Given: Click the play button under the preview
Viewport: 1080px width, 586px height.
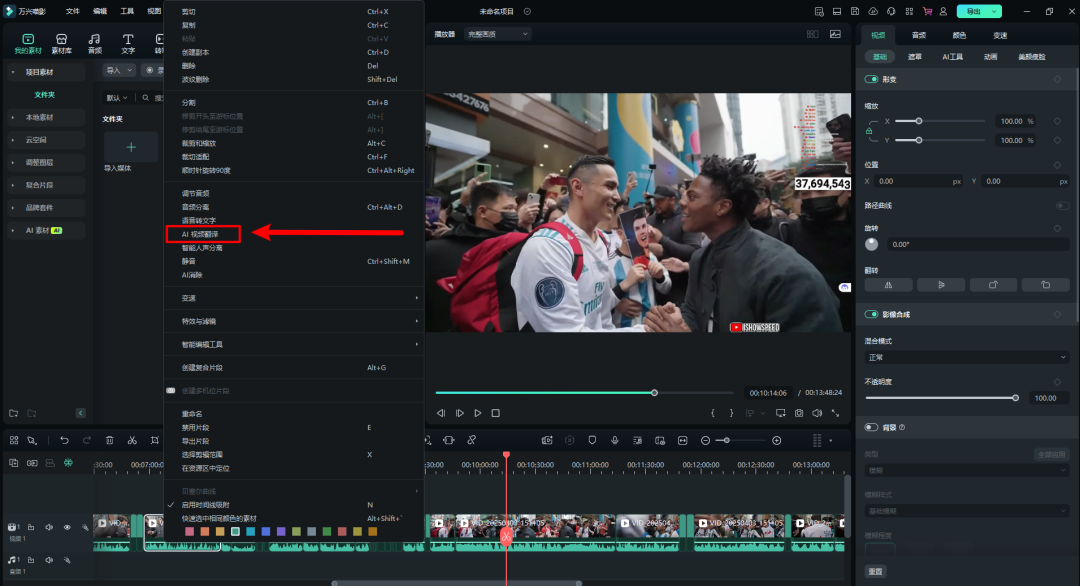Looking at the screenshot, I should 477,413.
